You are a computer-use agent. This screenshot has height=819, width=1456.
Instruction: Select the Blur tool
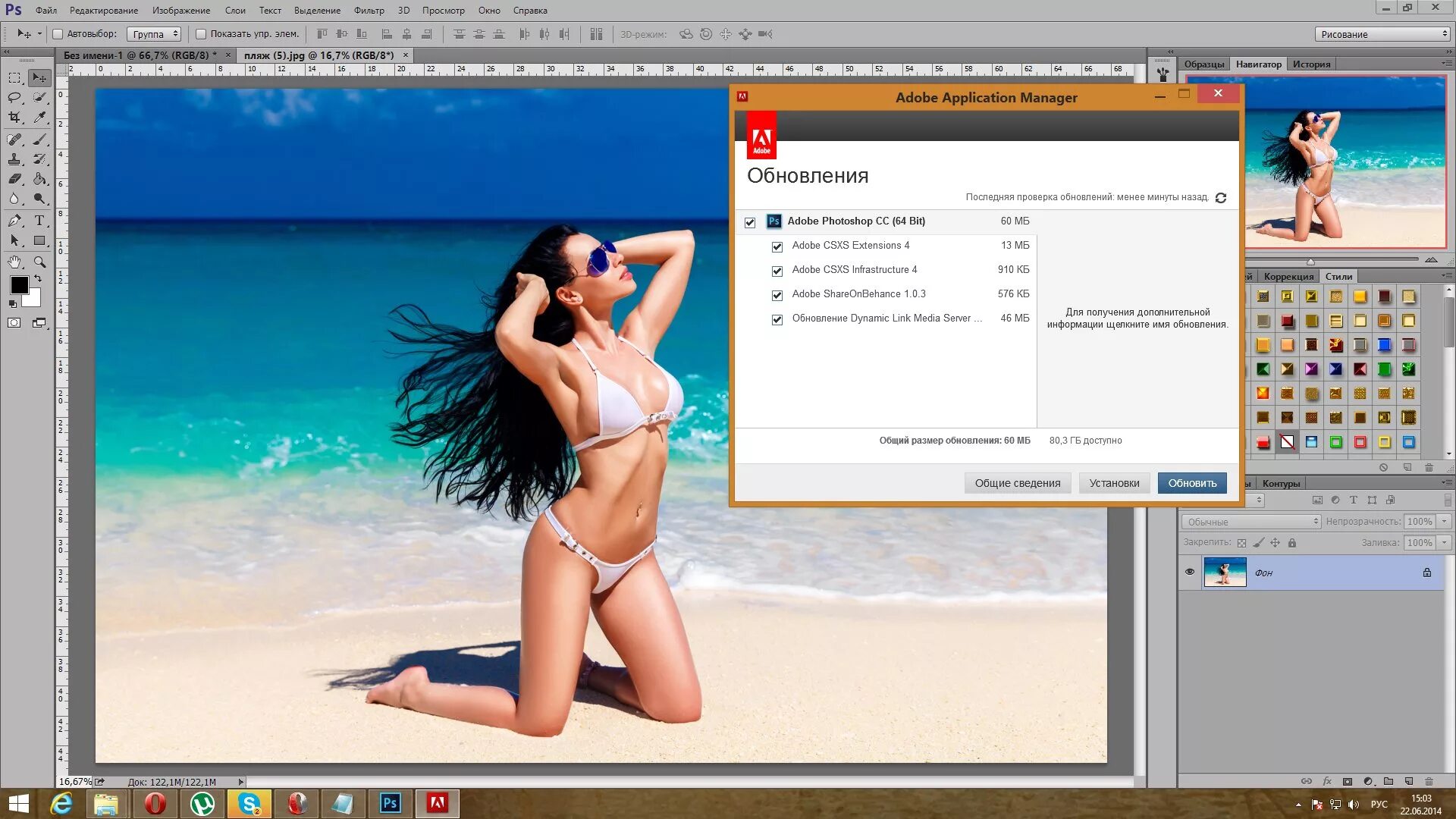14,199
